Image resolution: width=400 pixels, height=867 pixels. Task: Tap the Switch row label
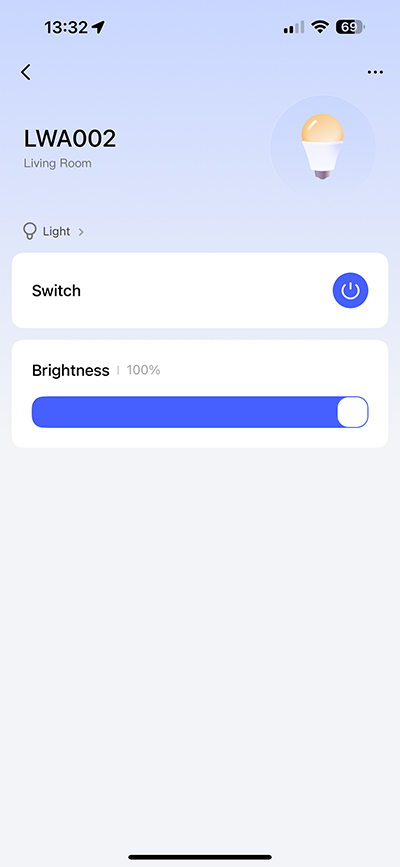click(x=56, y=291)
